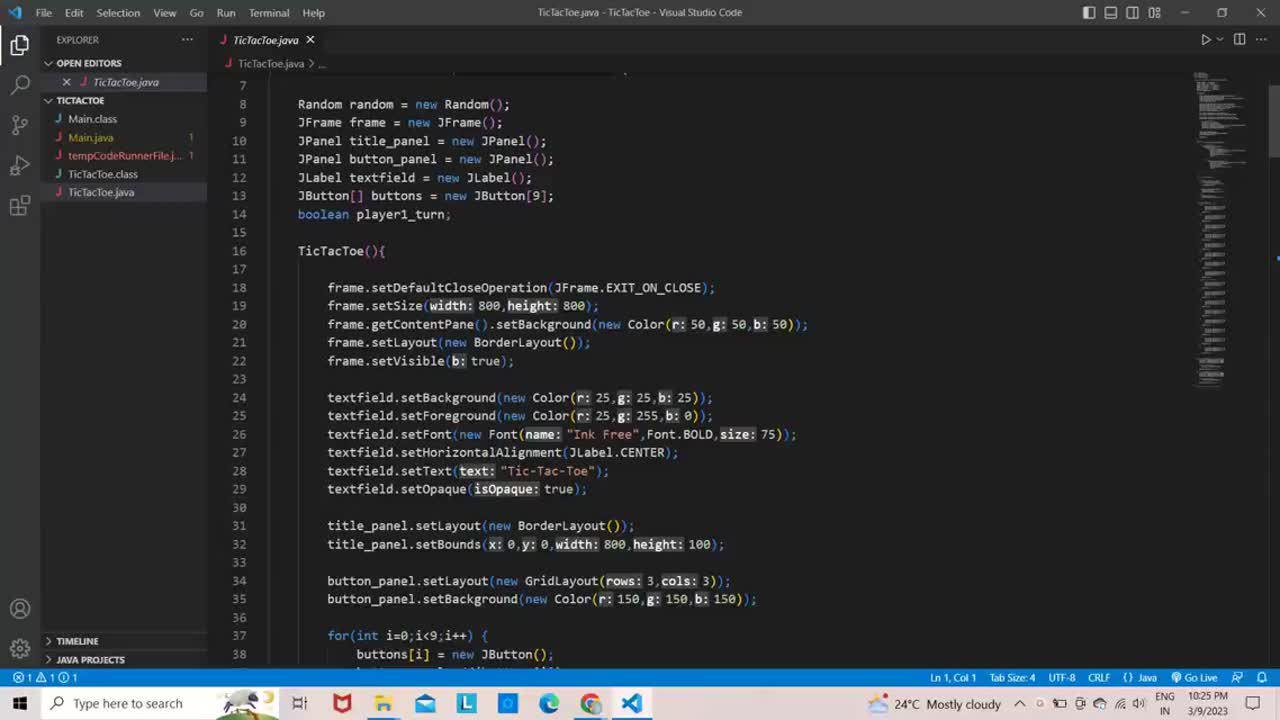Select the TicTacToe.java editor tab
Viewport: 1280px width, 720px height.
click(265, 40)
